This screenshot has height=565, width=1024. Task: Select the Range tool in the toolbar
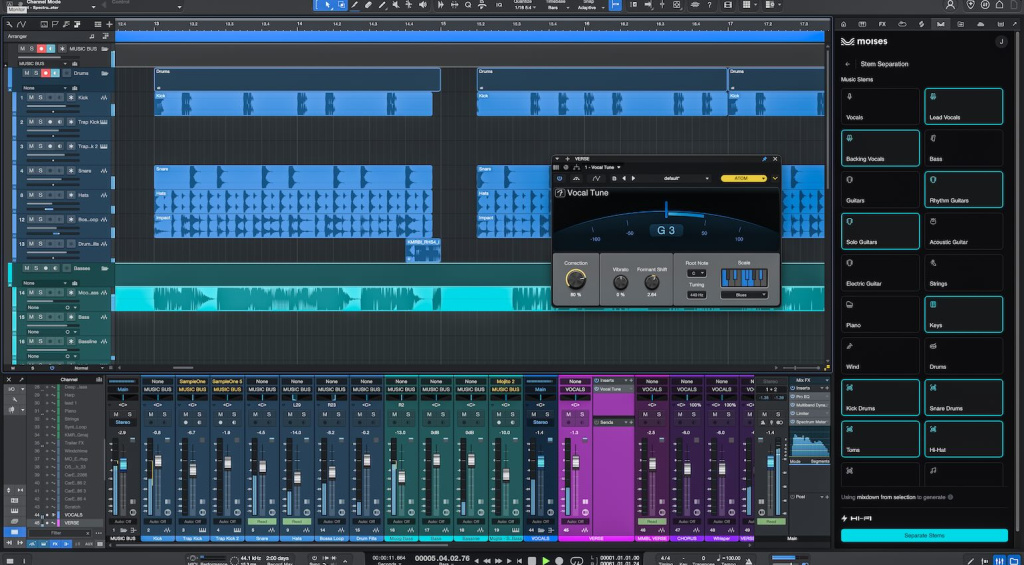(x=341, y=5)
